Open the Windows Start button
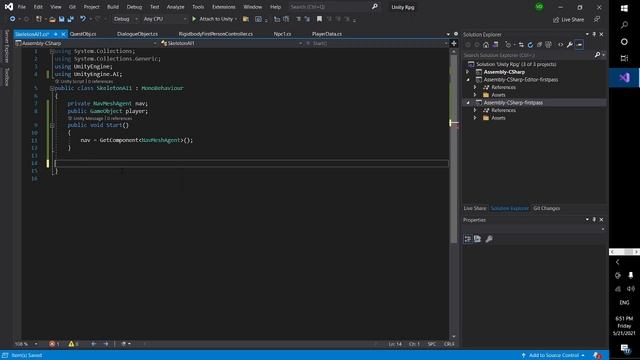 point(624,8)
